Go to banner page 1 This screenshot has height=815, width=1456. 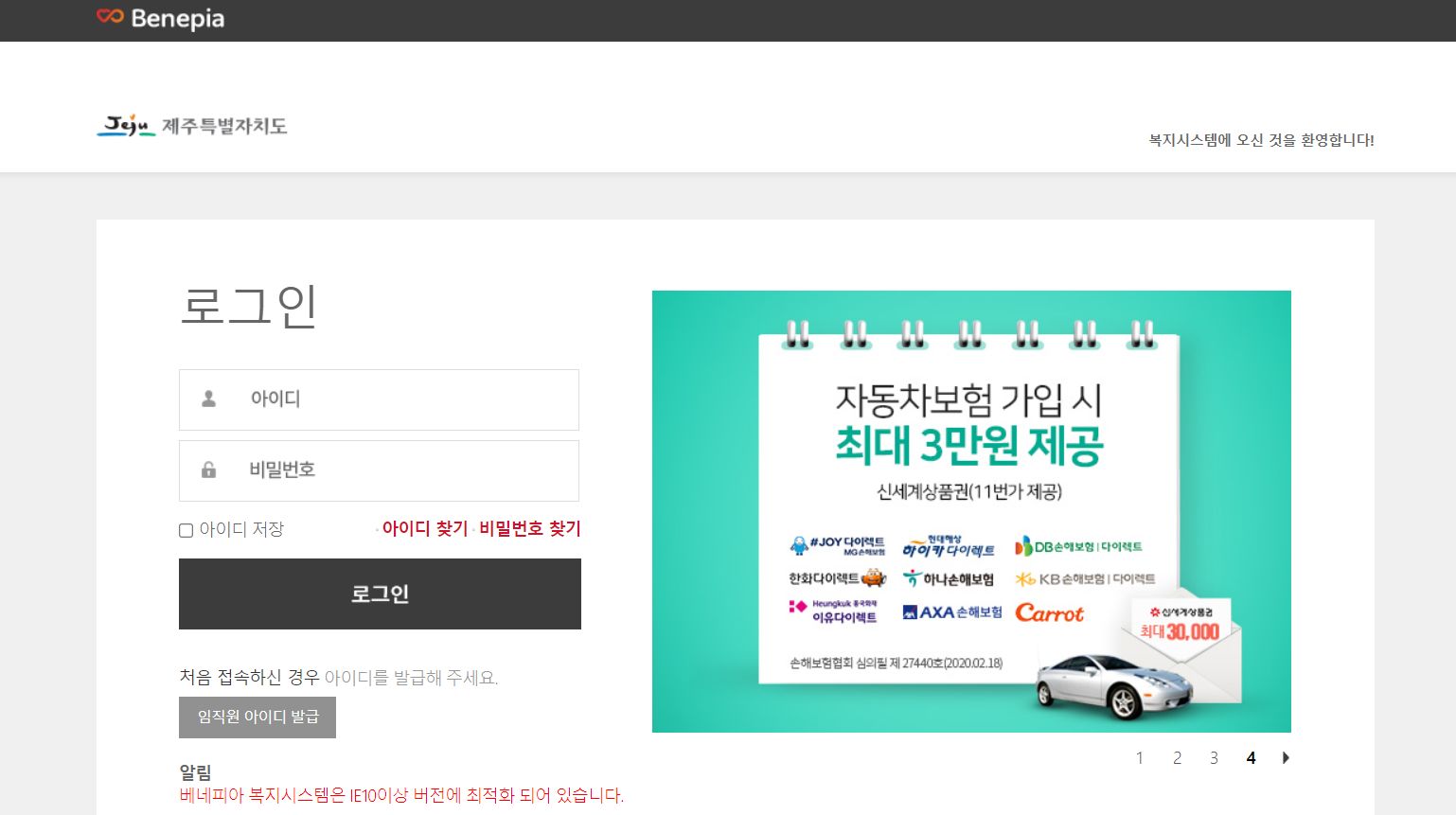1140,758
